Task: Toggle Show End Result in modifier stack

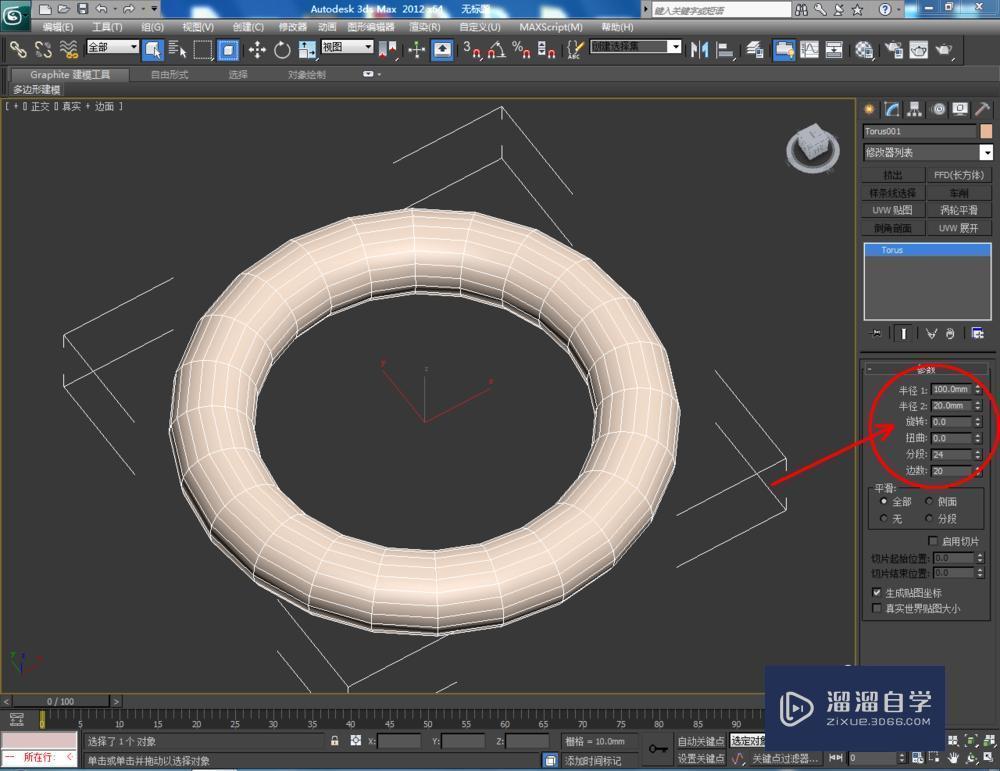Action: point(904,332)
